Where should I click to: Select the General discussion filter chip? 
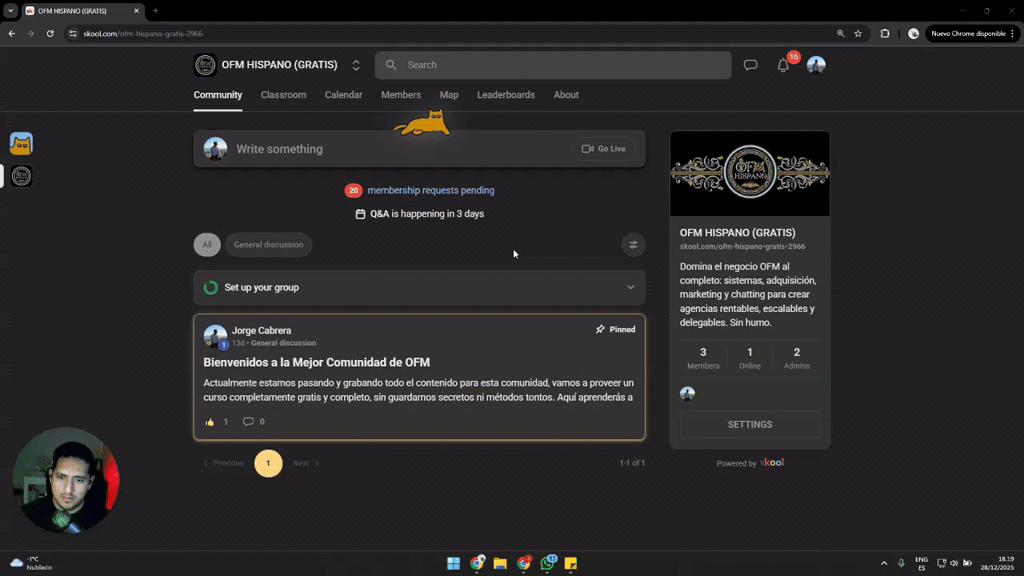268,245
